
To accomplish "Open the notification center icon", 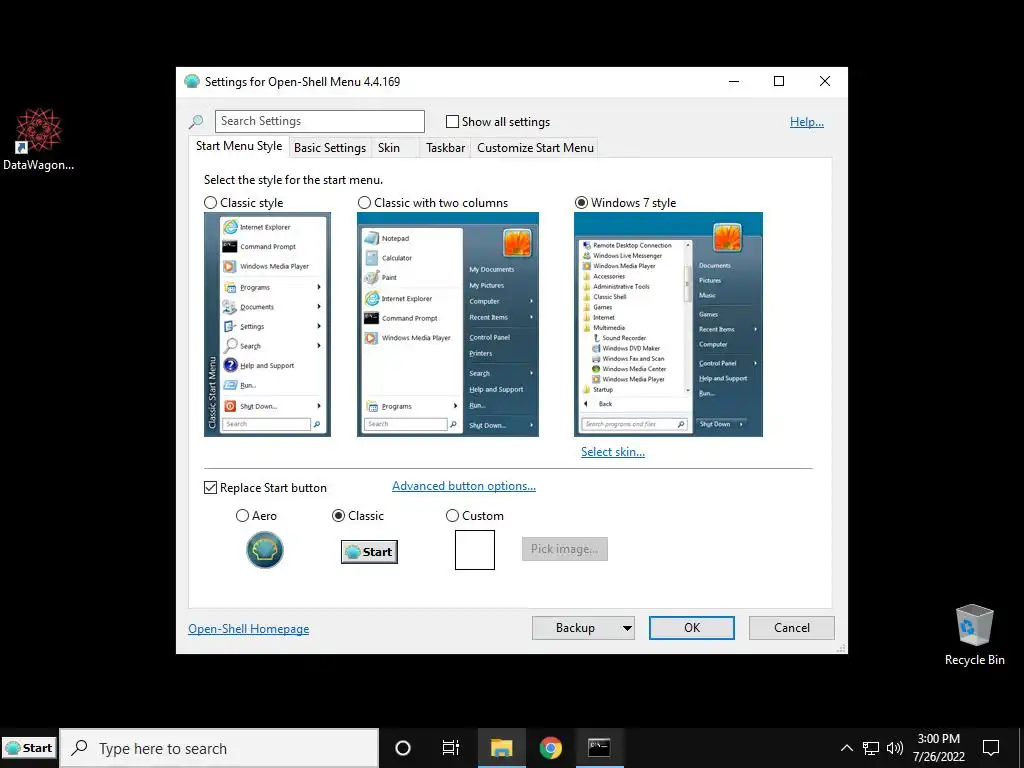I will (991, 748).
